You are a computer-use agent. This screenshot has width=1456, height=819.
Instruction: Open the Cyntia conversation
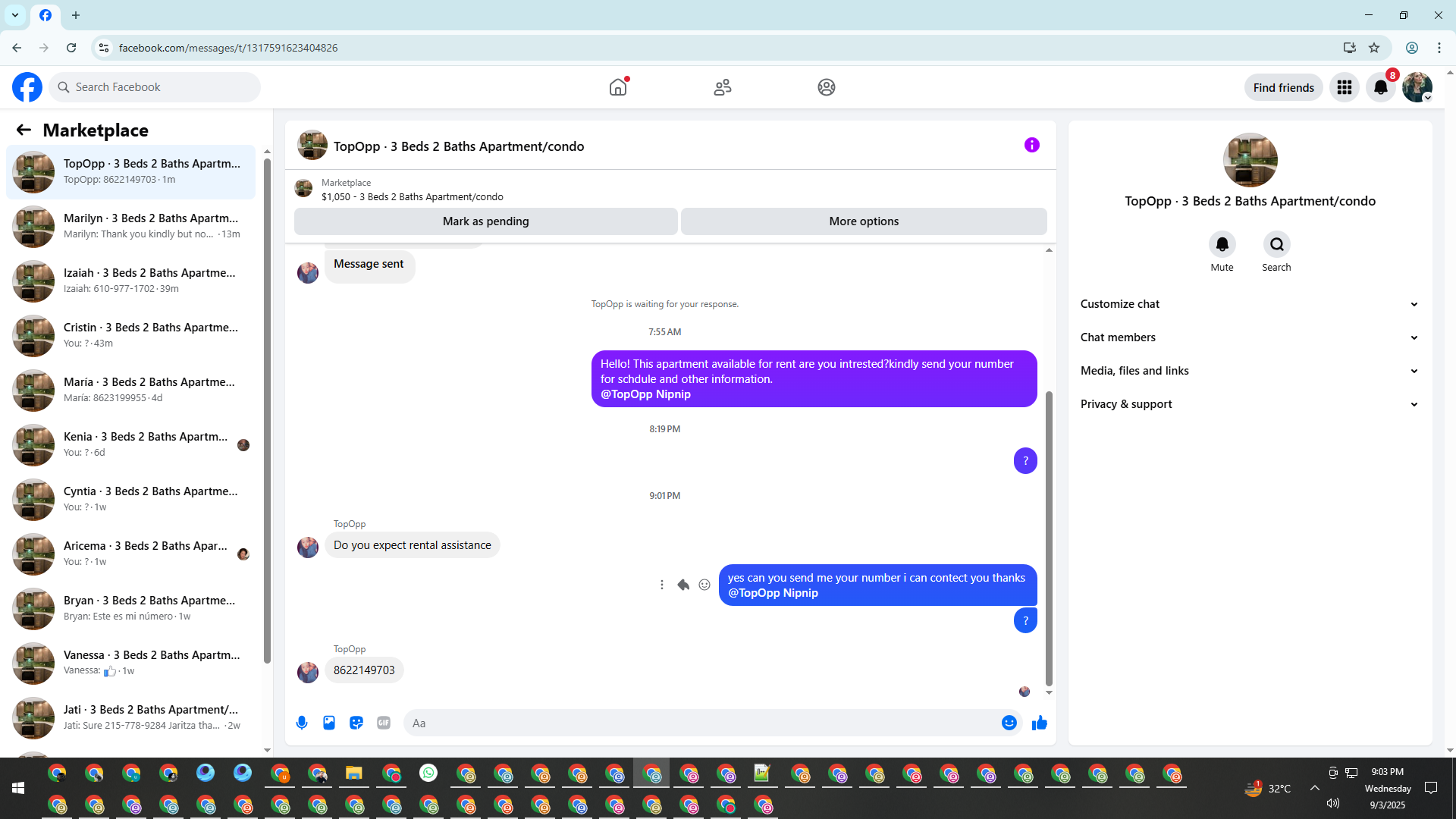(131, 499)
